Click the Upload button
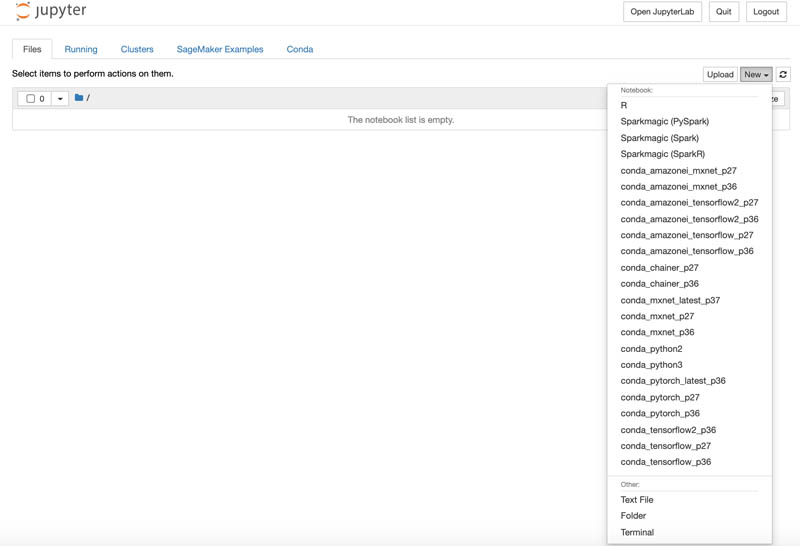Viewport: 800px width, 546px height. tap(720, 75)
